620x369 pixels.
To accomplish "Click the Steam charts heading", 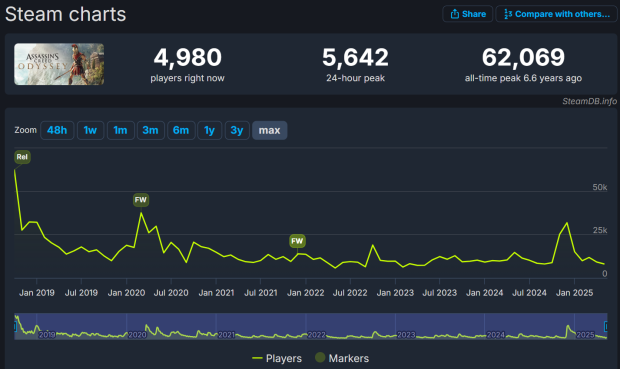I will [x=66, y=14].
